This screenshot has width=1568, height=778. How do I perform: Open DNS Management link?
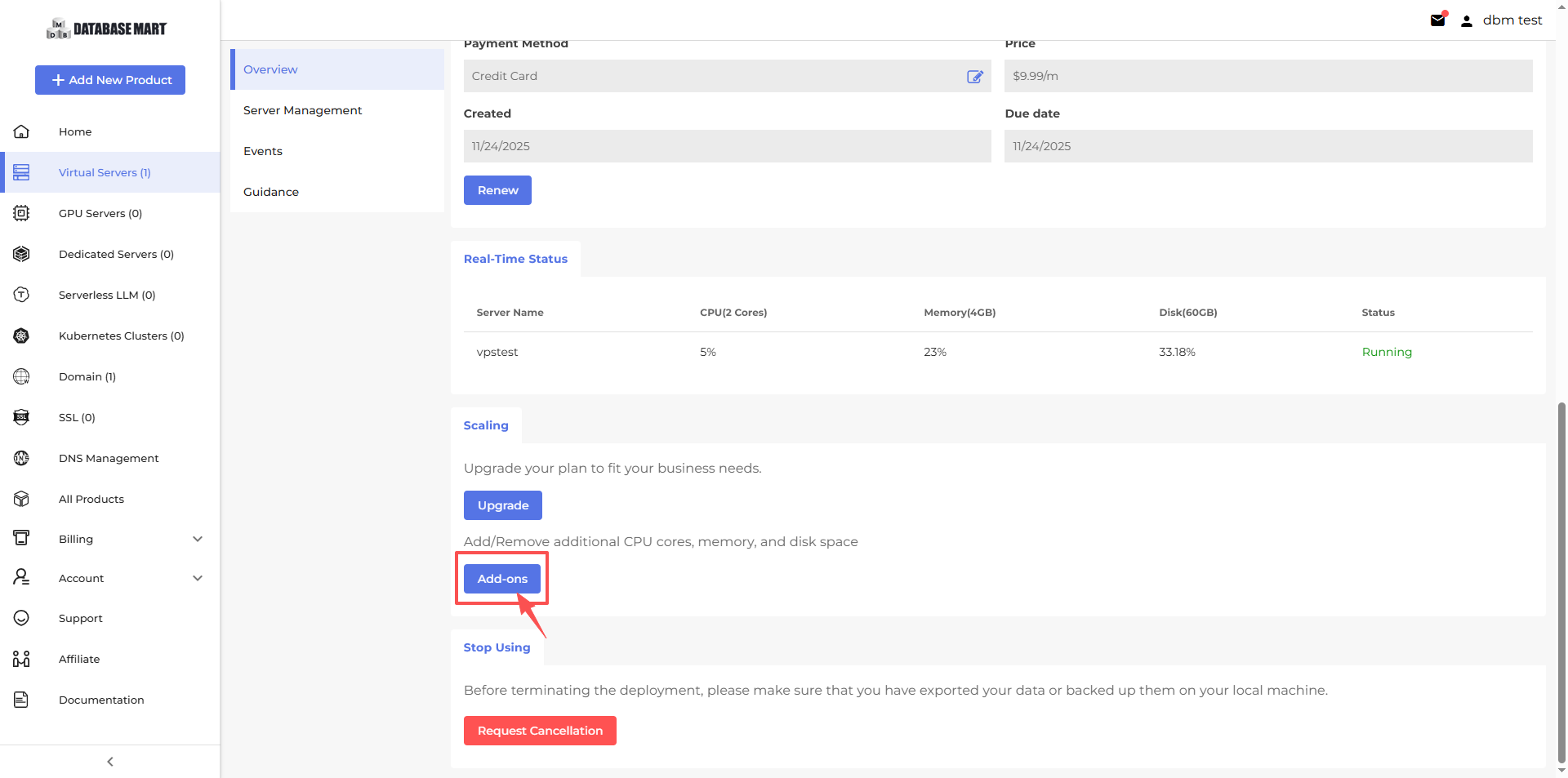coord(109,458)
